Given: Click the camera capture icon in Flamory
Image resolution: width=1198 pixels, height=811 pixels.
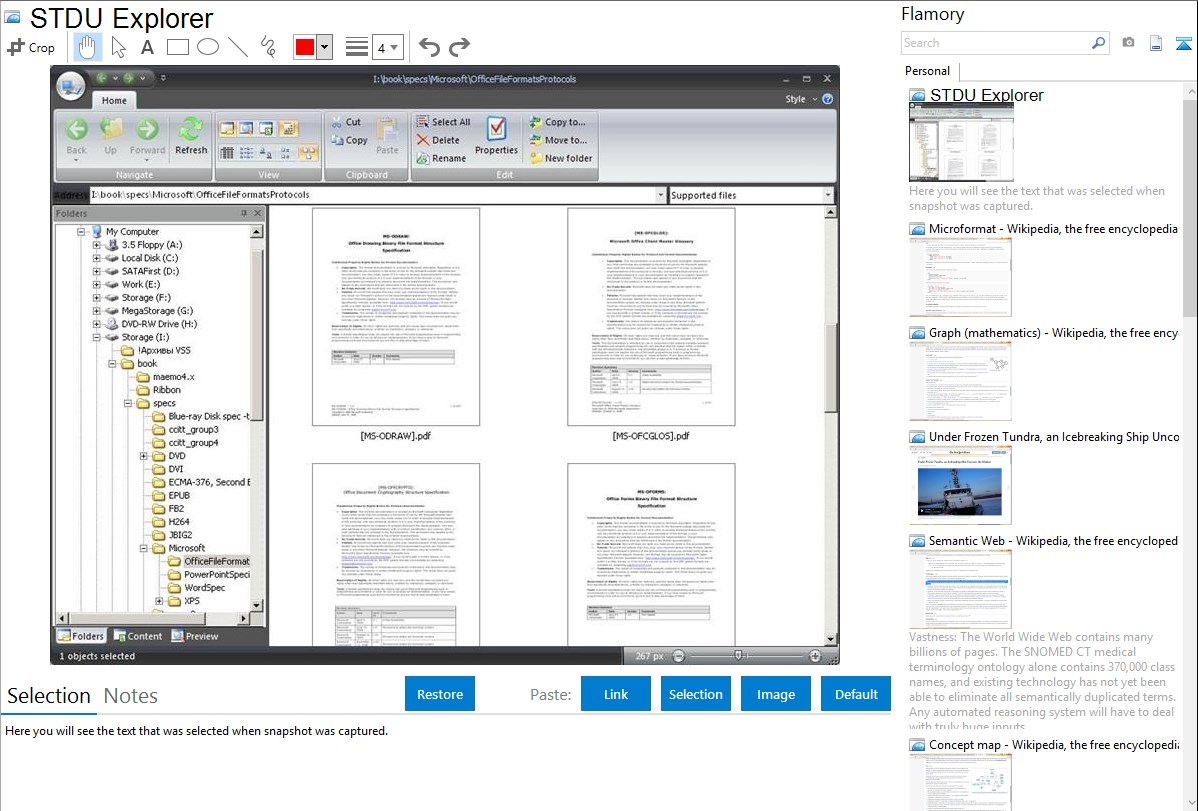Looking at the screenshot, I should click(1128, 43).
